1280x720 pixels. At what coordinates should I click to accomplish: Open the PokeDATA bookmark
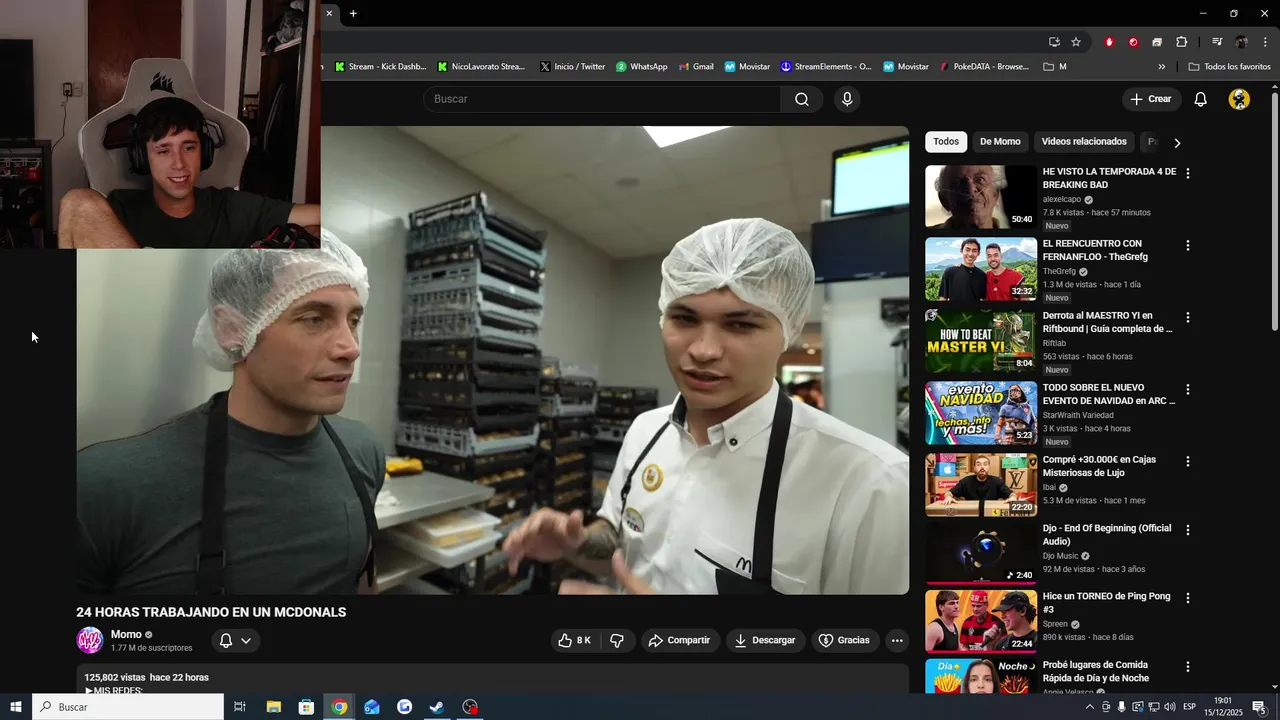pyautogui.click(x=984, y=67)
